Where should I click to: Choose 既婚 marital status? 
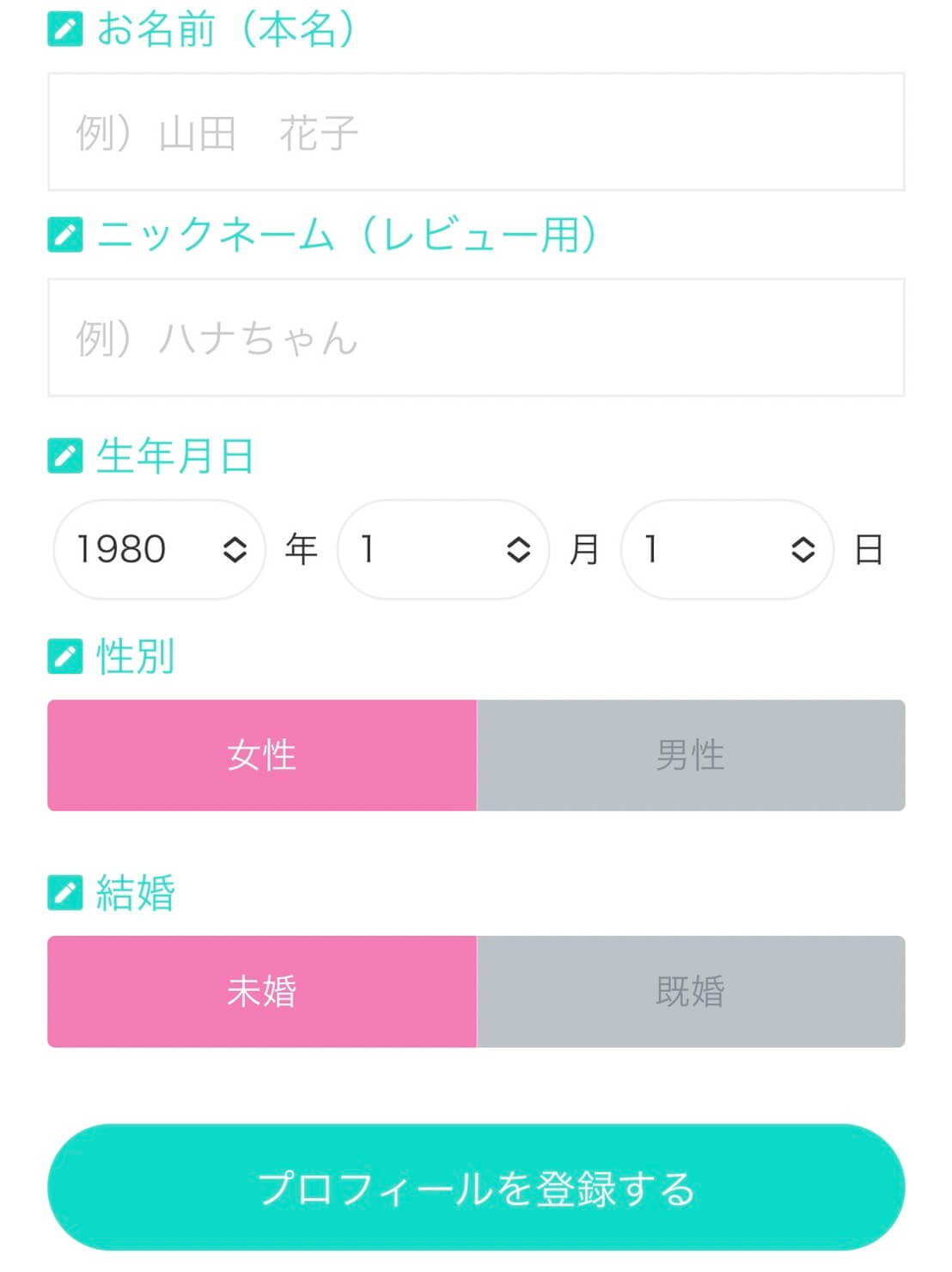[690, 992]
